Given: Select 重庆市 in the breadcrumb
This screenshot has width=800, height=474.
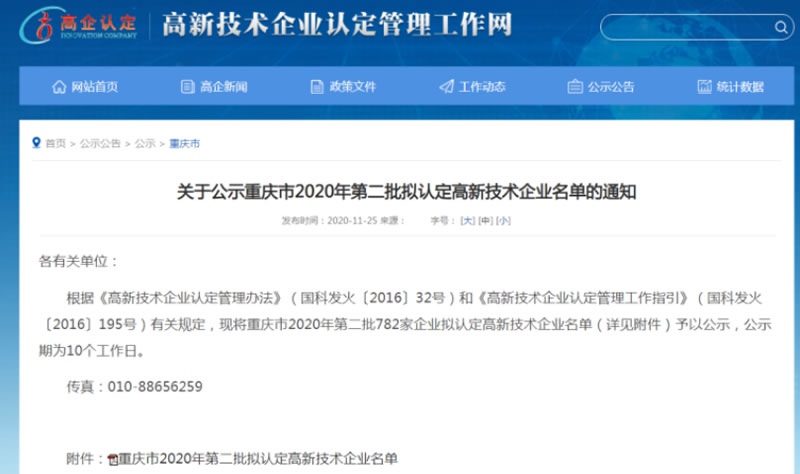Looking at the screenshot, I should 184,144.
